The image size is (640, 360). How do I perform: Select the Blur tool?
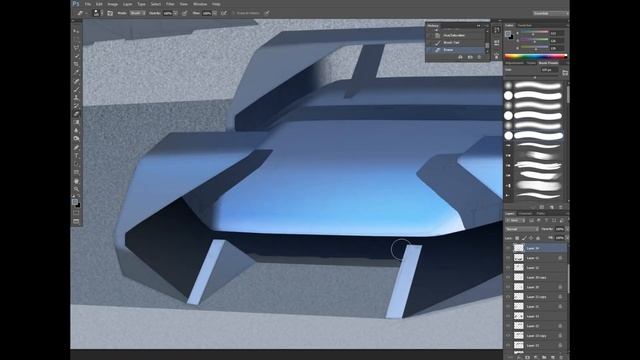(x=76, y=131)
